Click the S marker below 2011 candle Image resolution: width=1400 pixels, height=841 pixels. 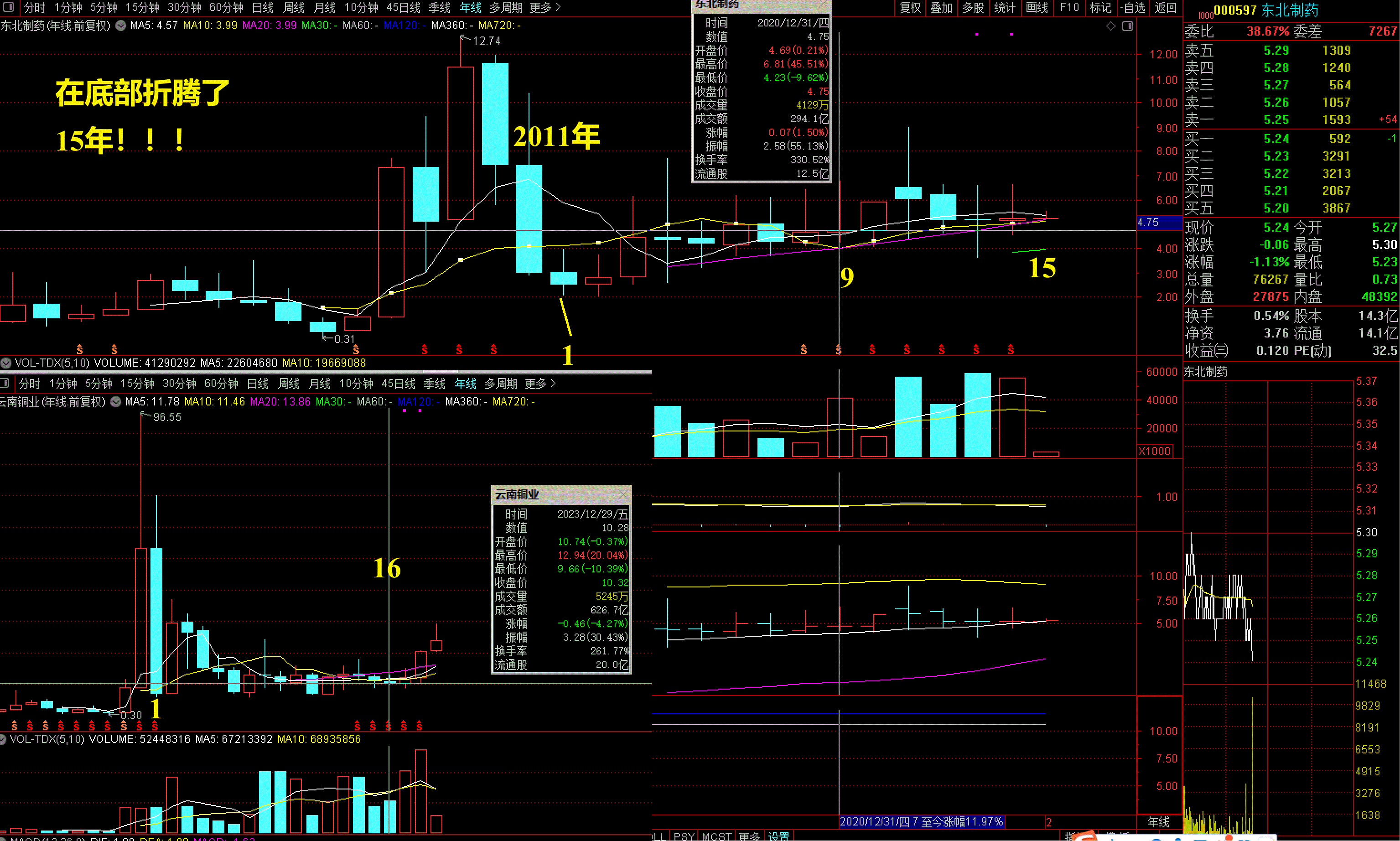click(493, 350)
